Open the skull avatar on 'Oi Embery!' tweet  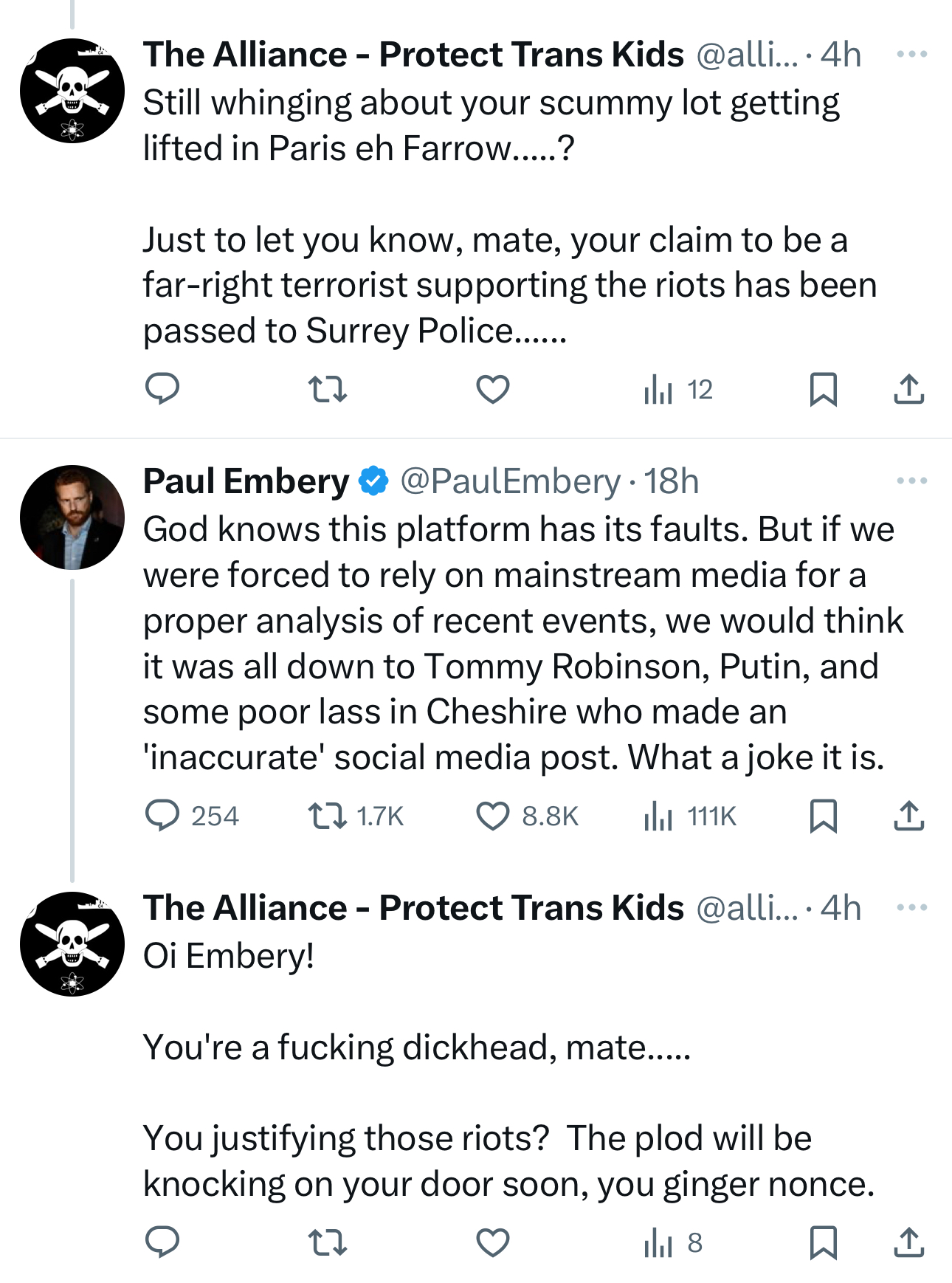pos(72,943)
